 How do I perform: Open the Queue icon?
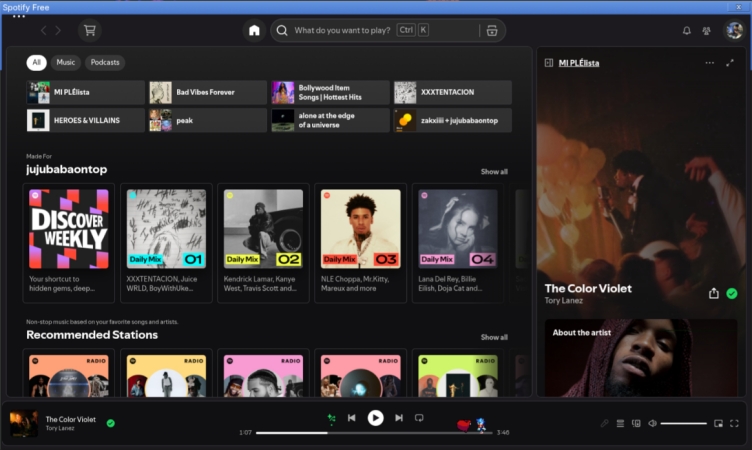620,423
